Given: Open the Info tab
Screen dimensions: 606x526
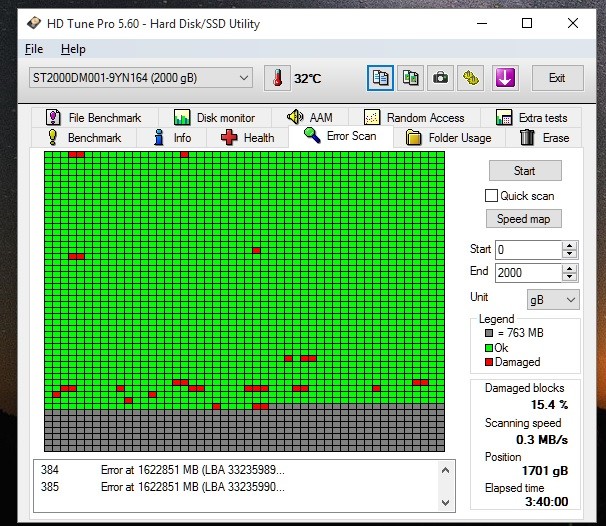Looking at the screenshot, I should 172,138.
